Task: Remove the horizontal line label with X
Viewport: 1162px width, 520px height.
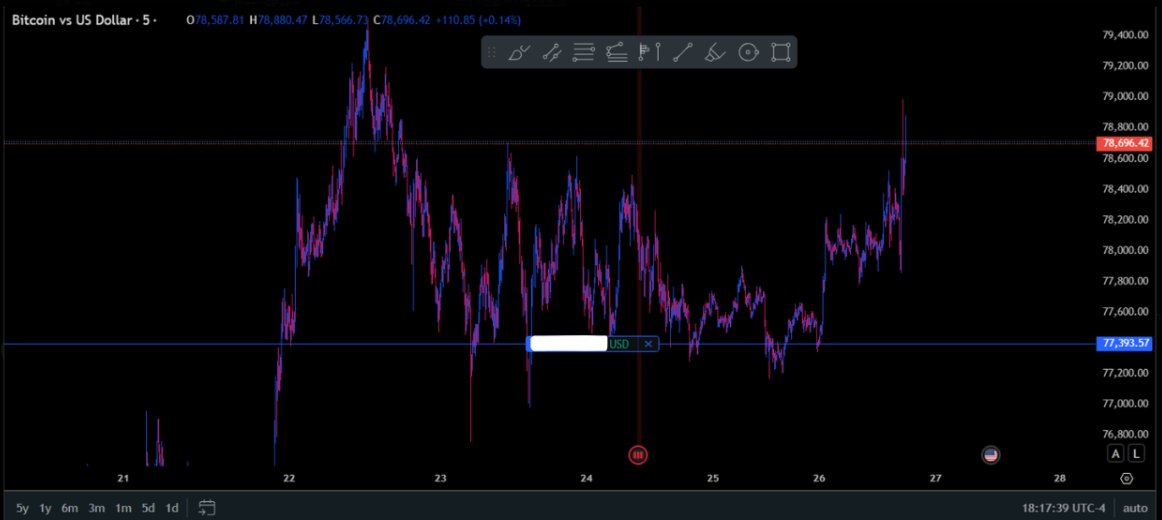Action: pyautogui.click(x=648, y=344)
